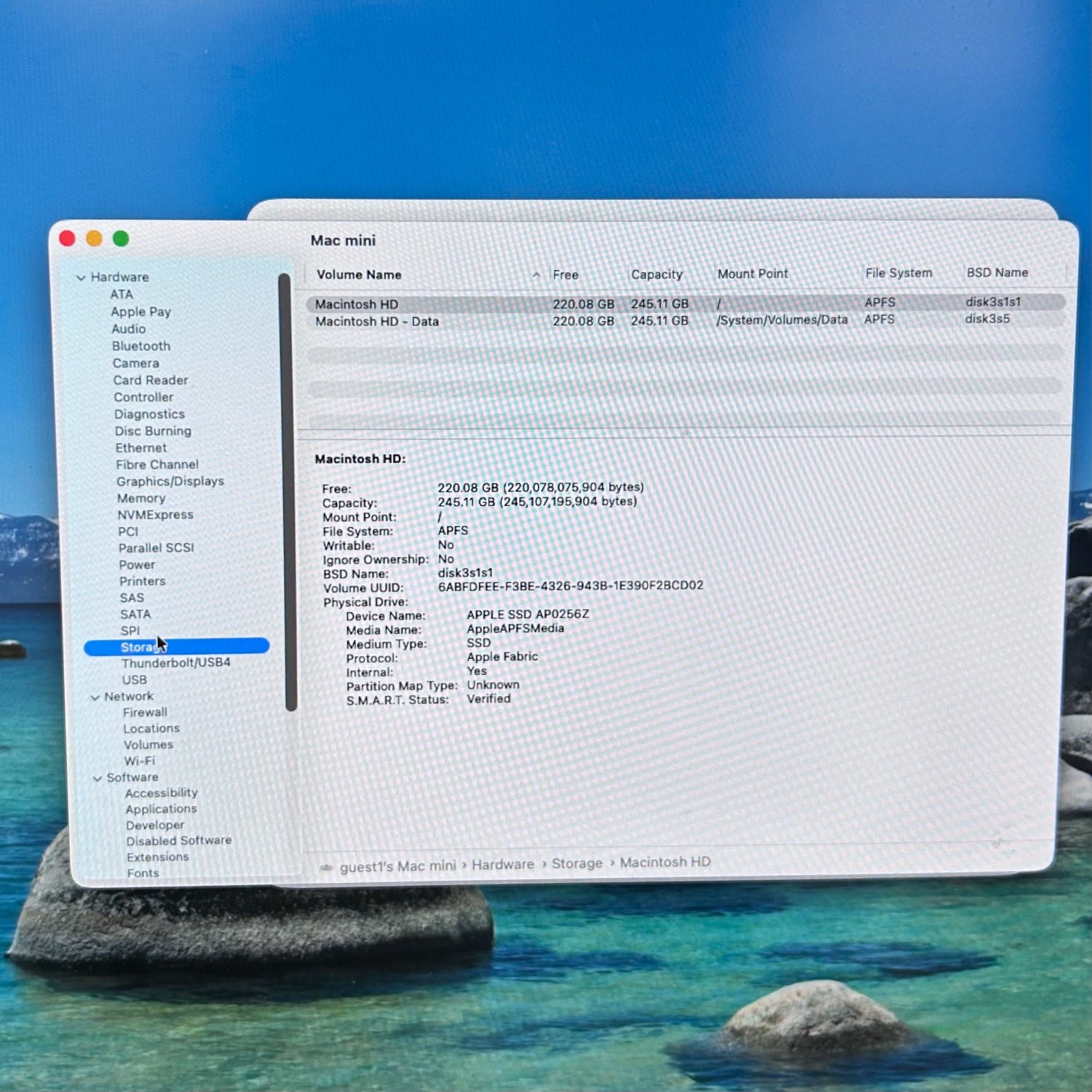Image resolution: width=1092 pixels, height=1092 pixels.
Task: Select SAS in the sidebar
Action: point(132,598)
